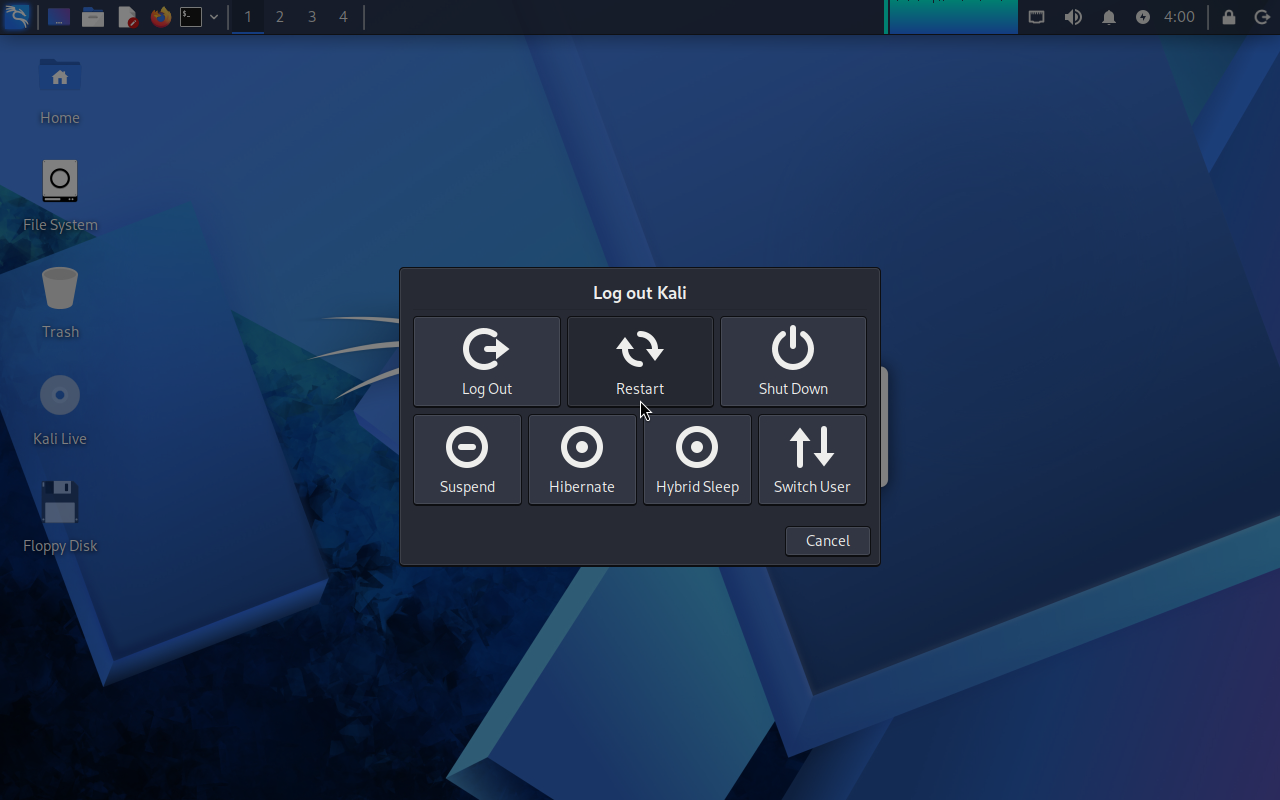
Task: Choose Shut Down in the dialog
Action: coord(793,362)
